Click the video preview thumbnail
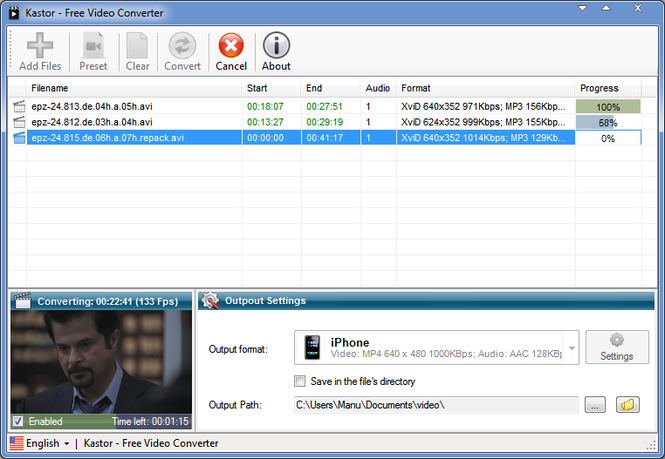Image resolution: width=665 pixels, height=459 pixels. [x=101, y=362]
